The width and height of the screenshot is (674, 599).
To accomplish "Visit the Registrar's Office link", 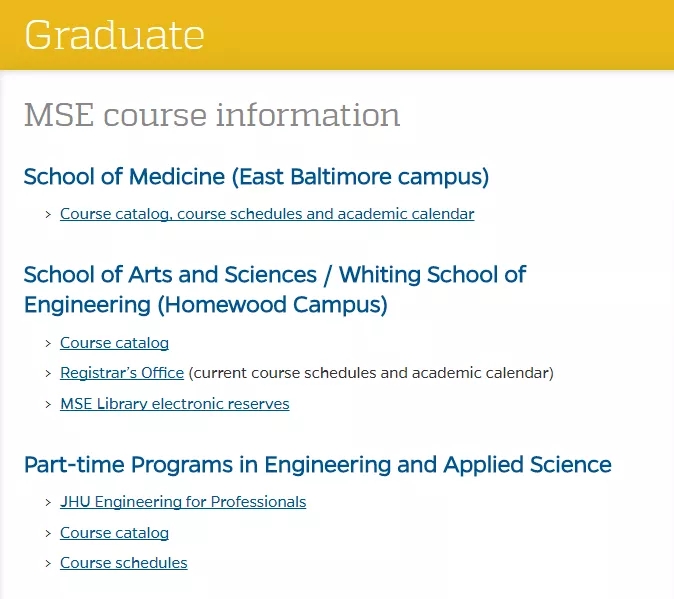I will click(x=122, y=373).
